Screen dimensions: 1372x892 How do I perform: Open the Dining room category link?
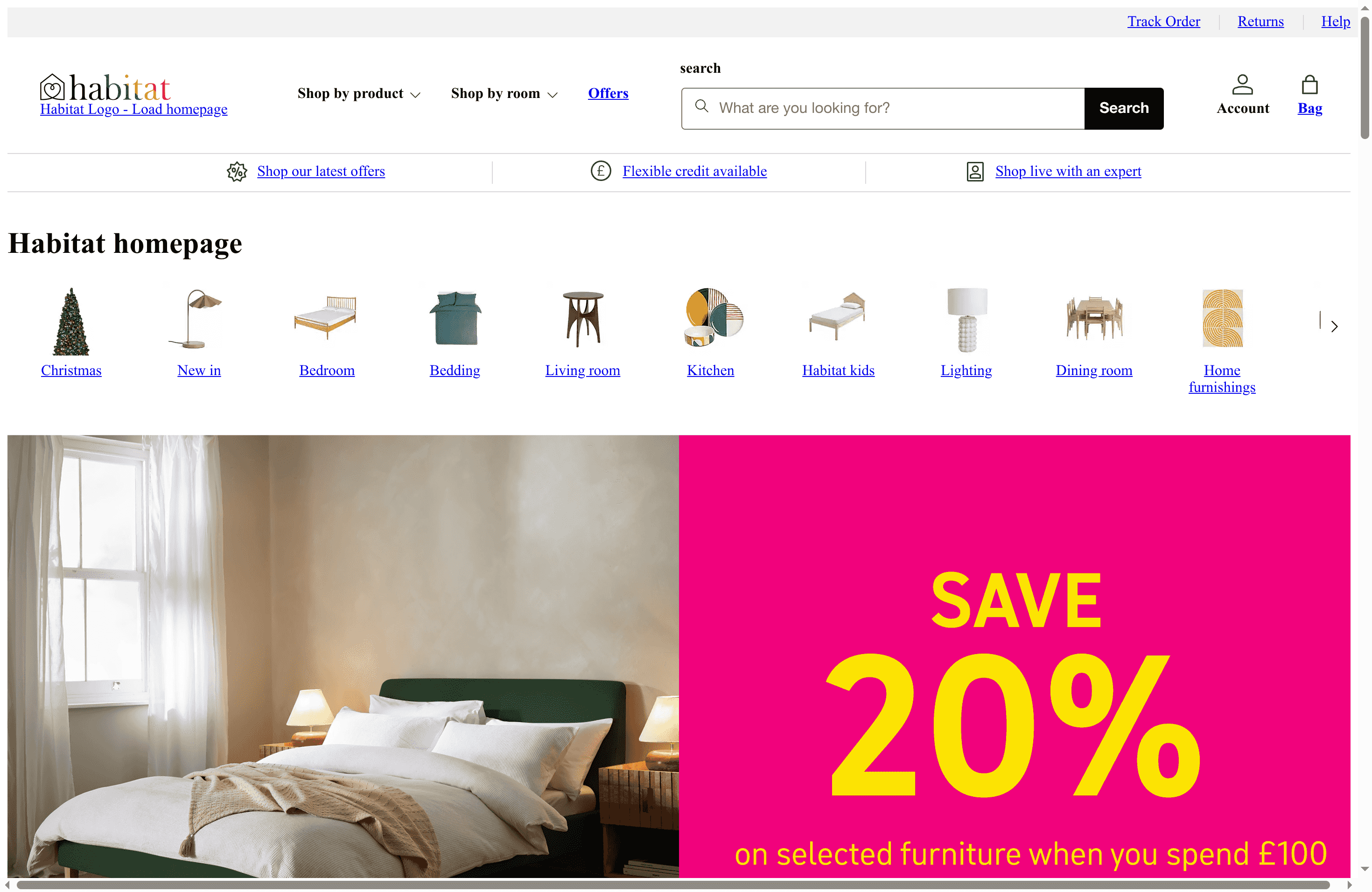click(1093, 370)
